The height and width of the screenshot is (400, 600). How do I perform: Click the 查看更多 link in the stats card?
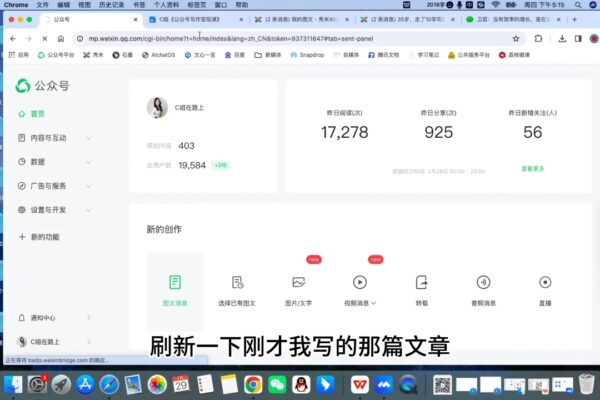(533, 168)
